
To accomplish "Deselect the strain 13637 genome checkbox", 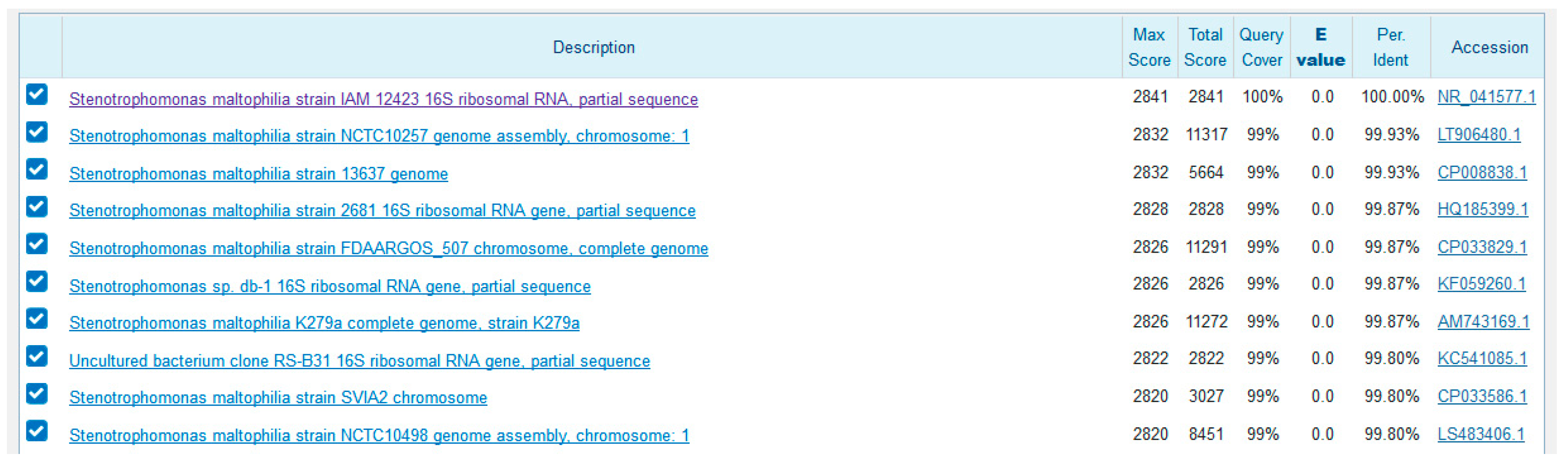I will pos(37,170).
